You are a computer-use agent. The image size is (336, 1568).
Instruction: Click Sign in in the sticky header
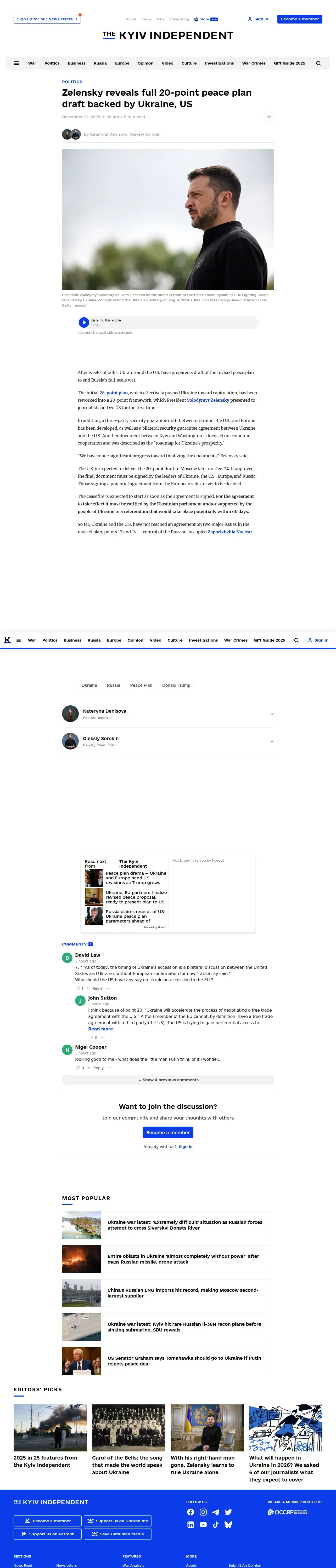tap(318, 640)
